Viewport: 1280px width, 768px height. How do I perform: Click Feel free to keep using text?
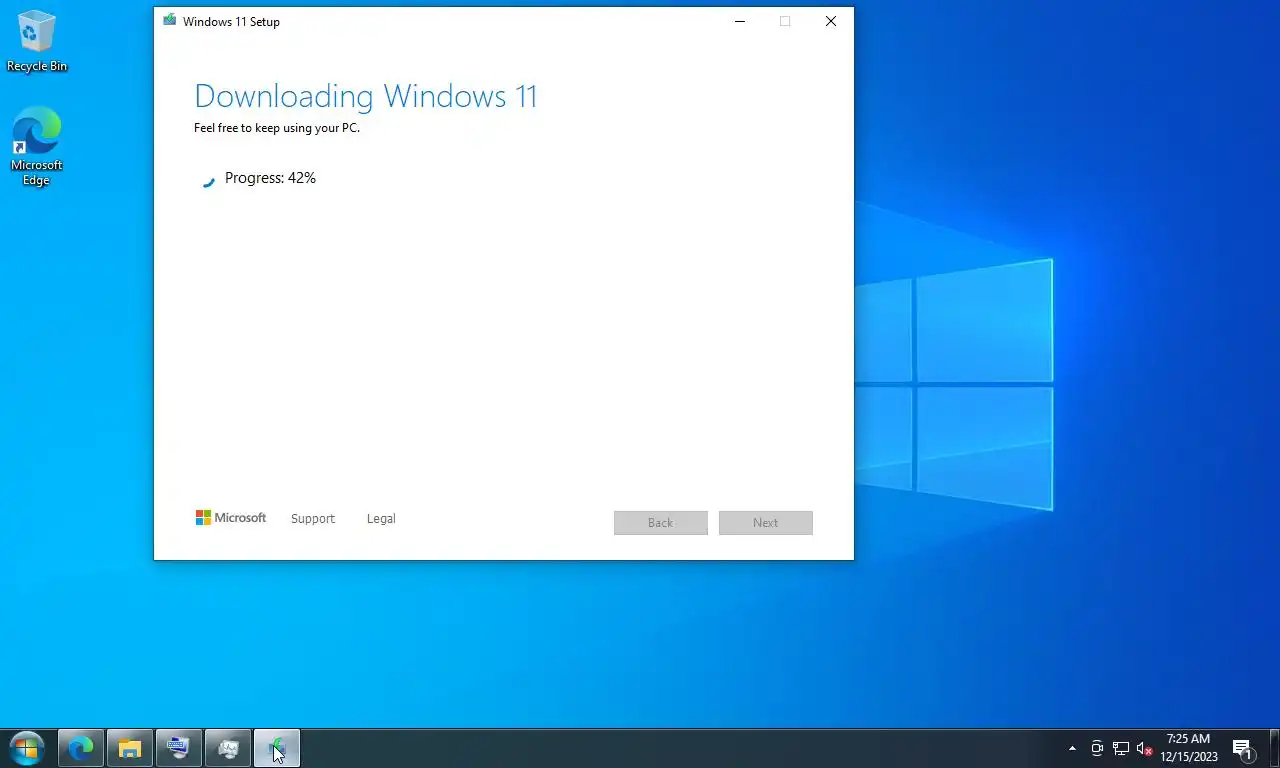coord(277,128)
